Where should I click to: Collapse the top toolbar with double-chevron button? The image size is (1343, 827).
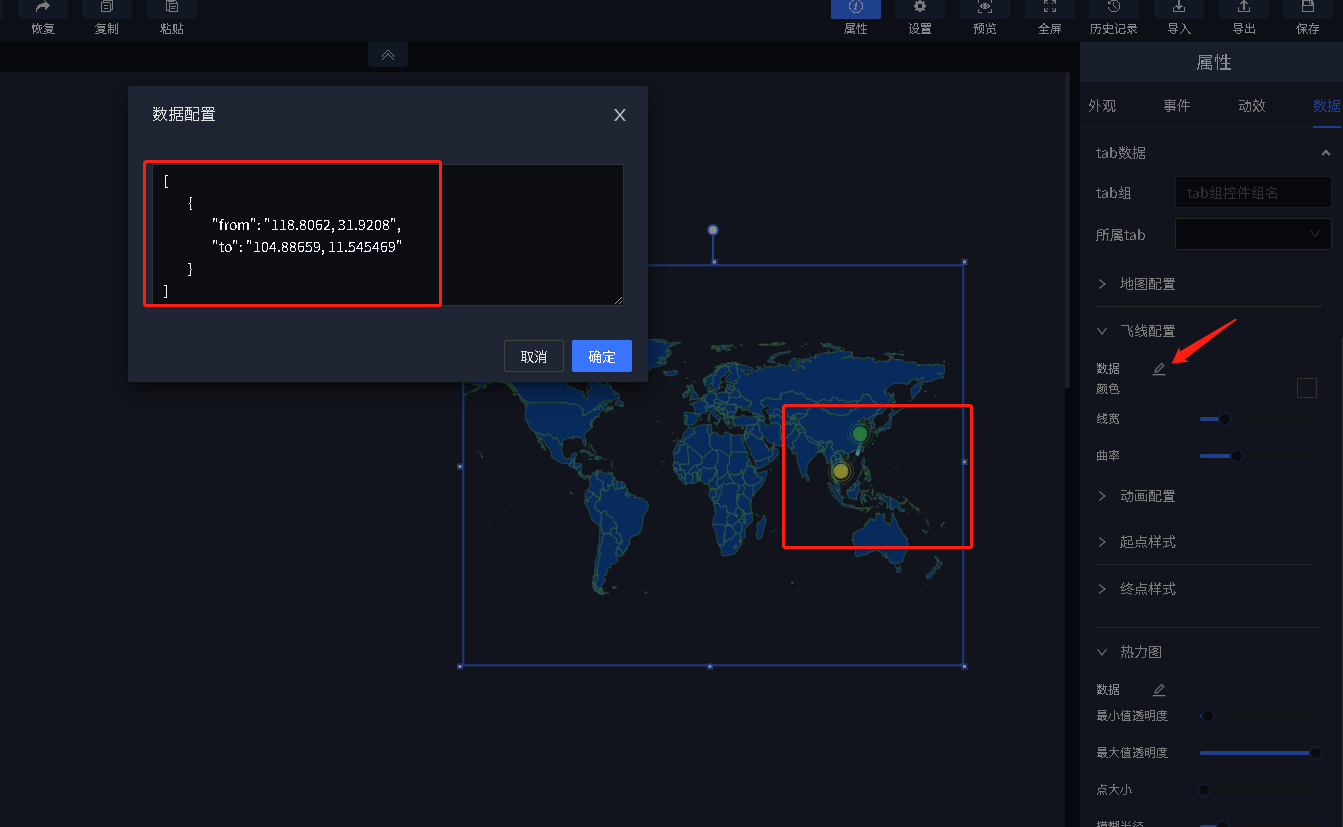[388, 55]
